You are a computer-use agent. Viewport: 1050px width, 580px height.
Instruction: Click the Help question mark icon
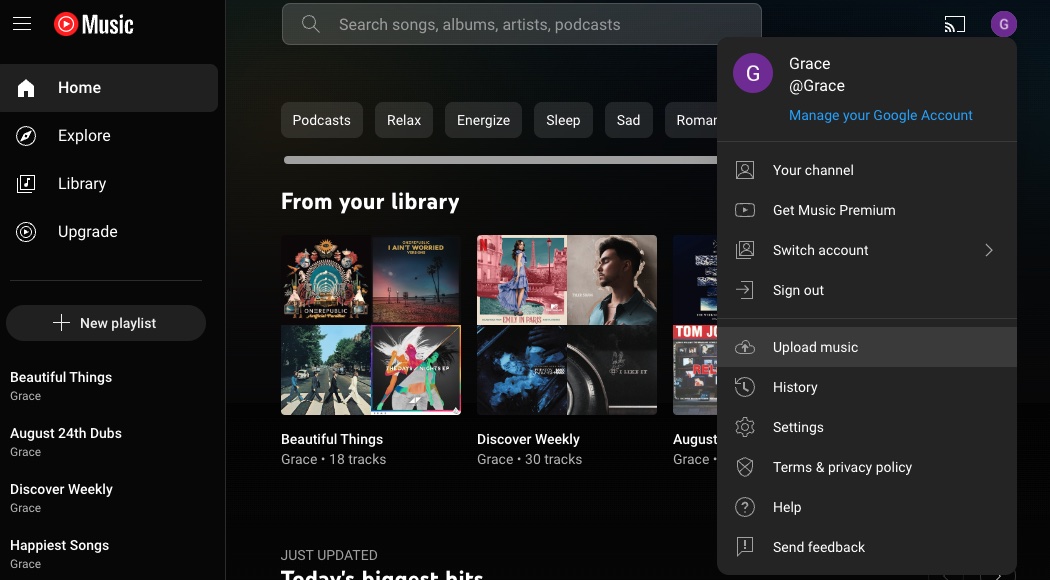tap(745, 507)
